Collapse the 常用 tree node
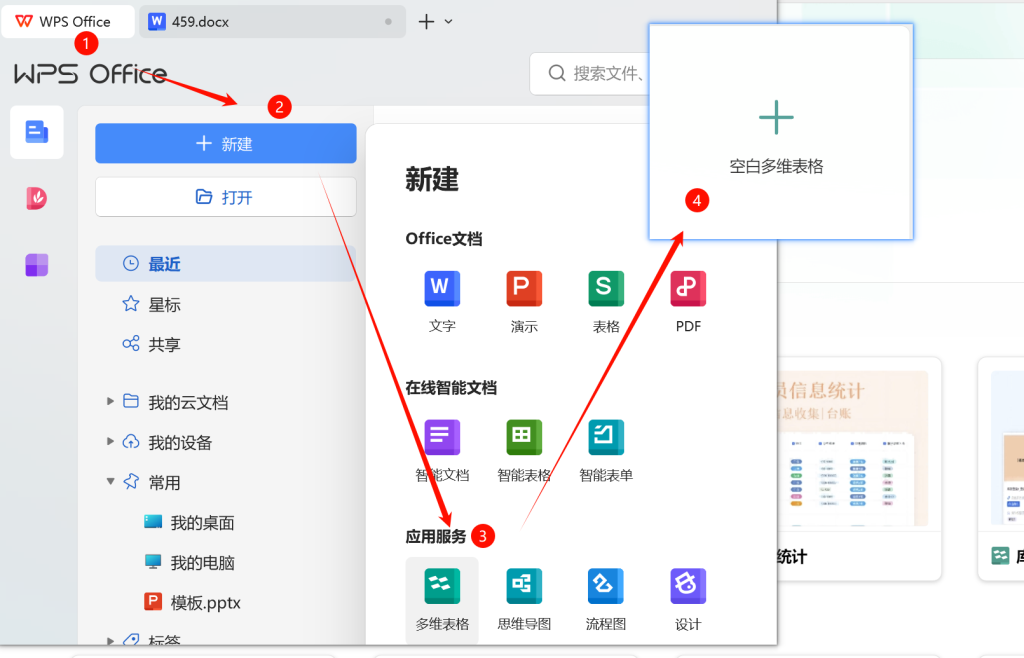Viewport: 1024px width, 658px height. [110, 482]
